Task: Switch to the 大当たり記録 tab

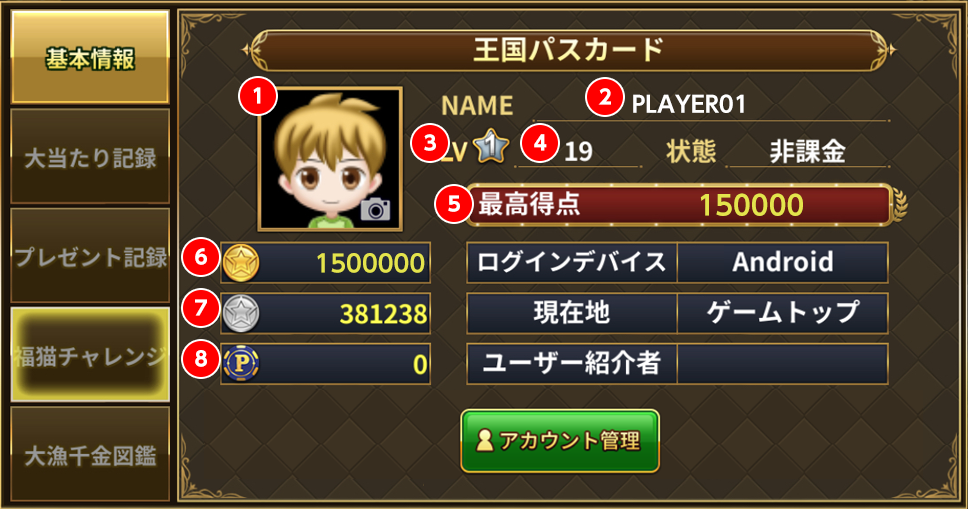Action: coord(90,156)
